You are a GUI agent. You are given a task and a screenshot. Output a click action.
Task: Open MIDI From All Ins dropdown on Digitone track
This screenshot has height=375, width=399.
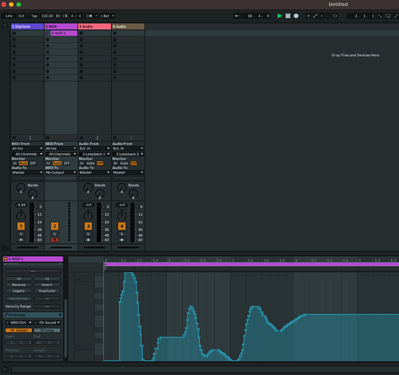click(27, 148)
